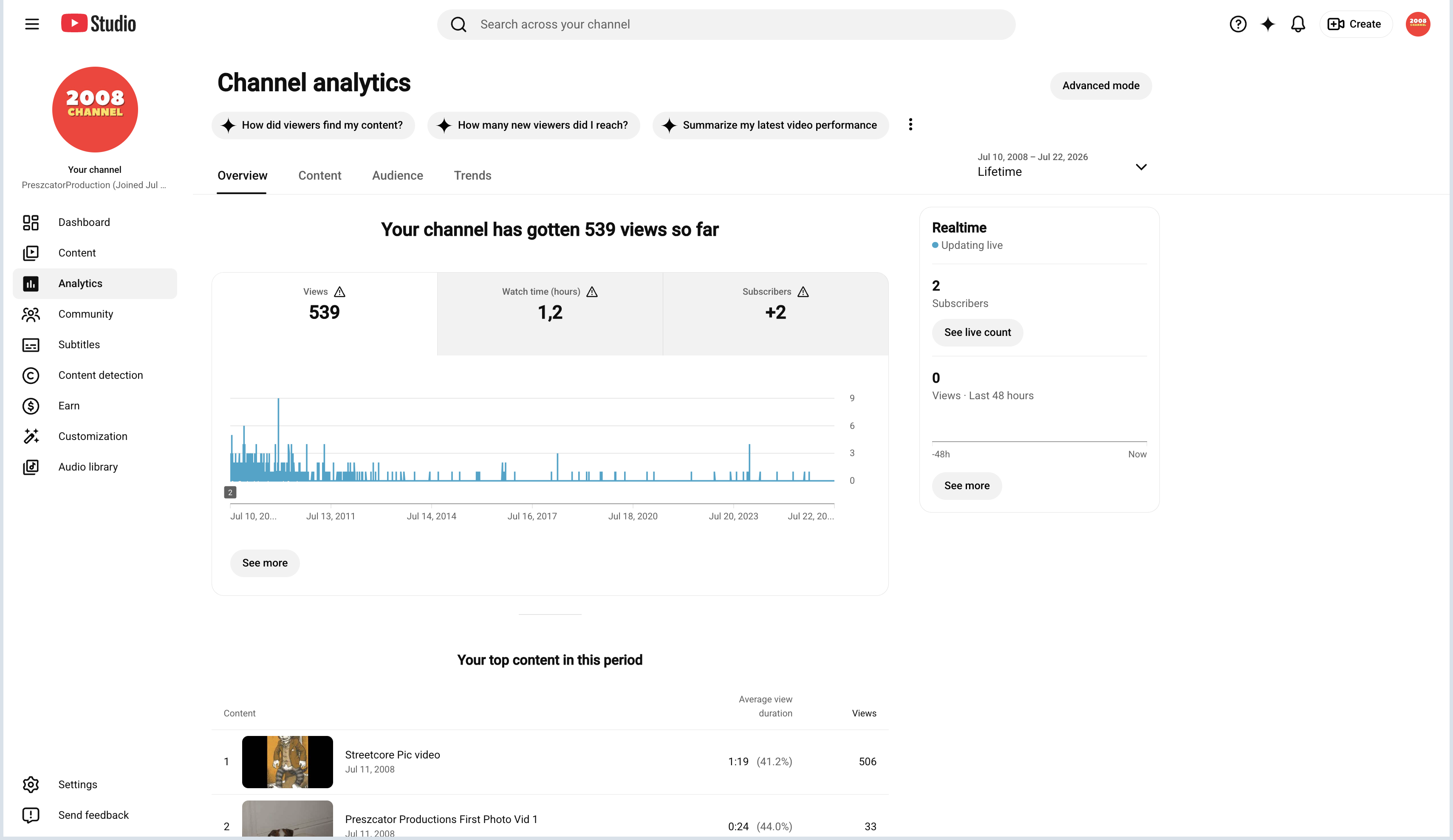Open Earn from the sidebar
The image size is (1453, 840).
(x=95, y=406)
